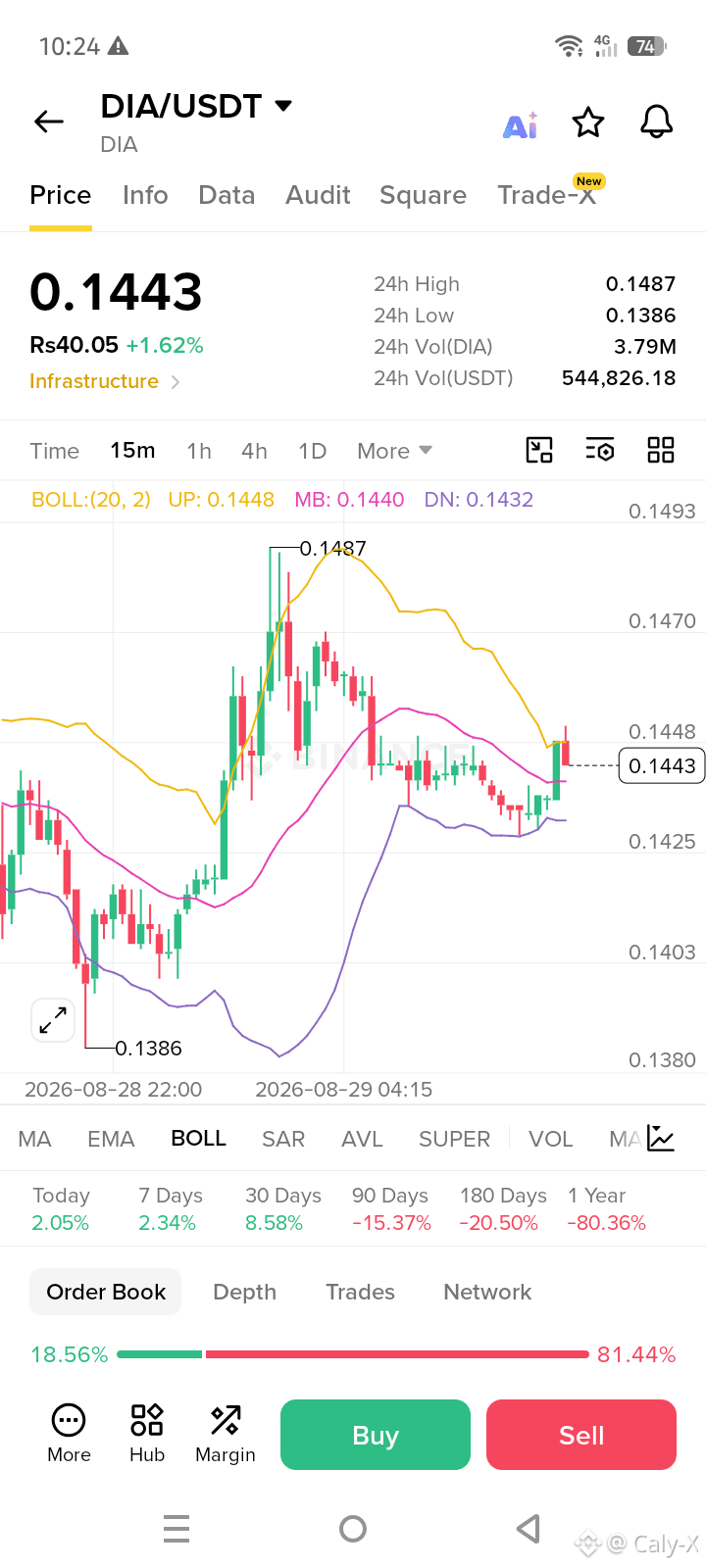Enable MA indicator
This screenshot has width=706, height=1568.
pos(34,1139)
